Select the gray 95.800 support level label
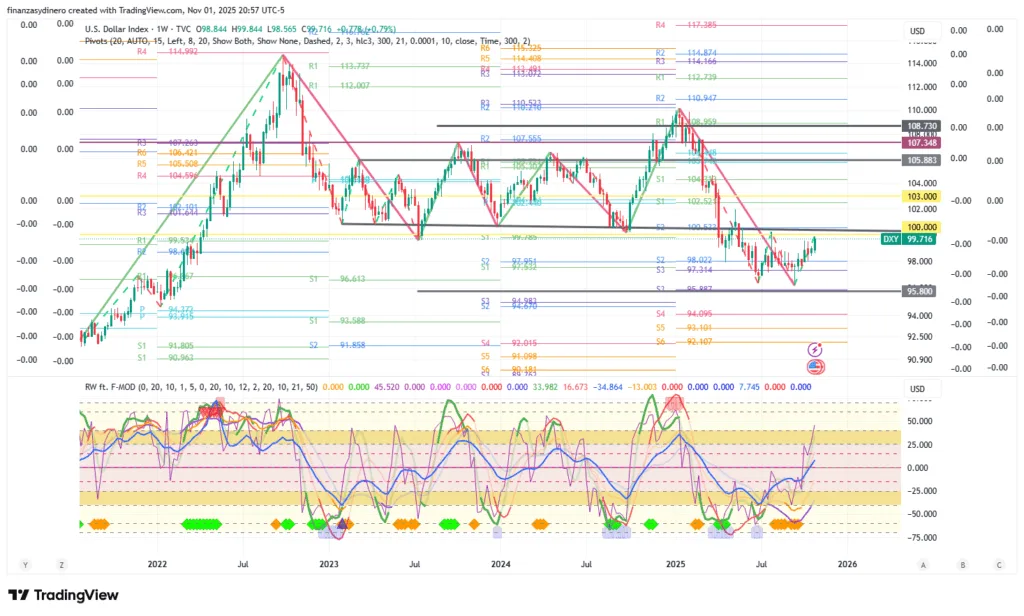Viewport: 1024px width, 616px height. click(920, 291)
